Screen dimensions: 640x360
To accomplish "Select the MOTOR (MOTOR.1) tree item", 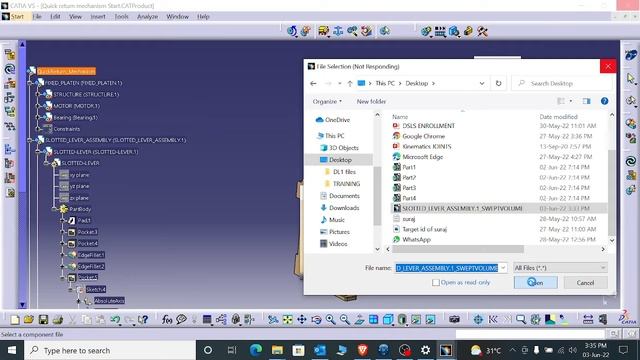I will (x=76, y=106).
